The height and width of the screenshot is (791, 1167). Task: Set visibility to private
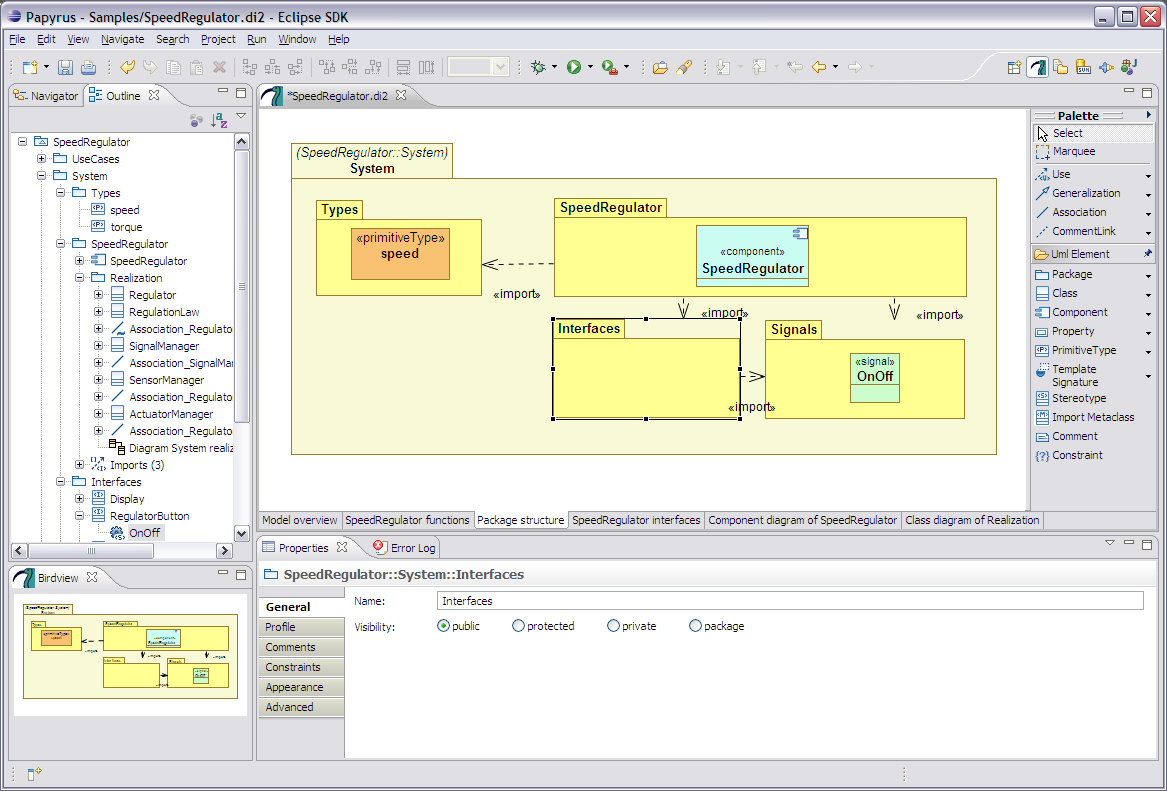(x=613, y=626)
